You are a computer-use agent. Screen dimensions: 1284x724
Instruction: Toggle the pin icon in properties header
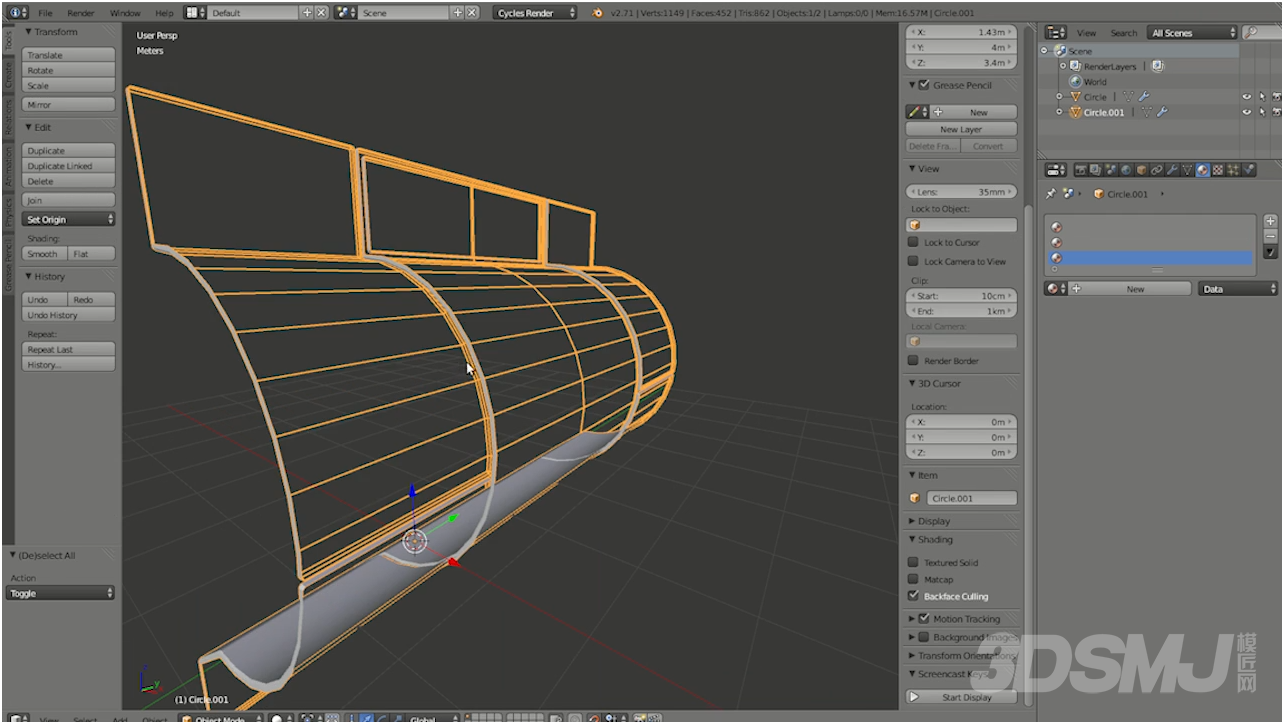tap(1051, 193)
